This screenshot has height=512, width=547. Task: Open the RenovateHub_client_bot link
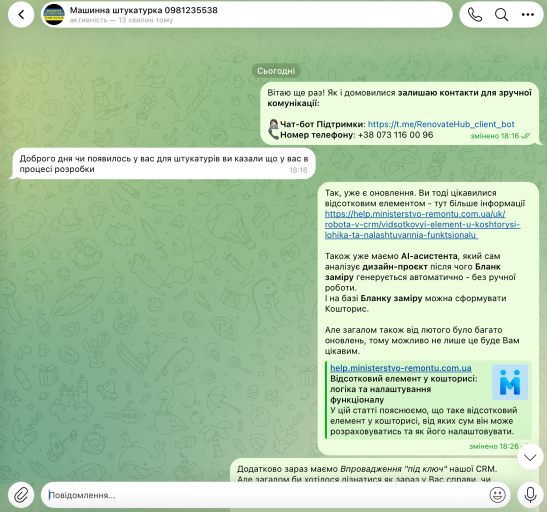[x=441, y=124]
